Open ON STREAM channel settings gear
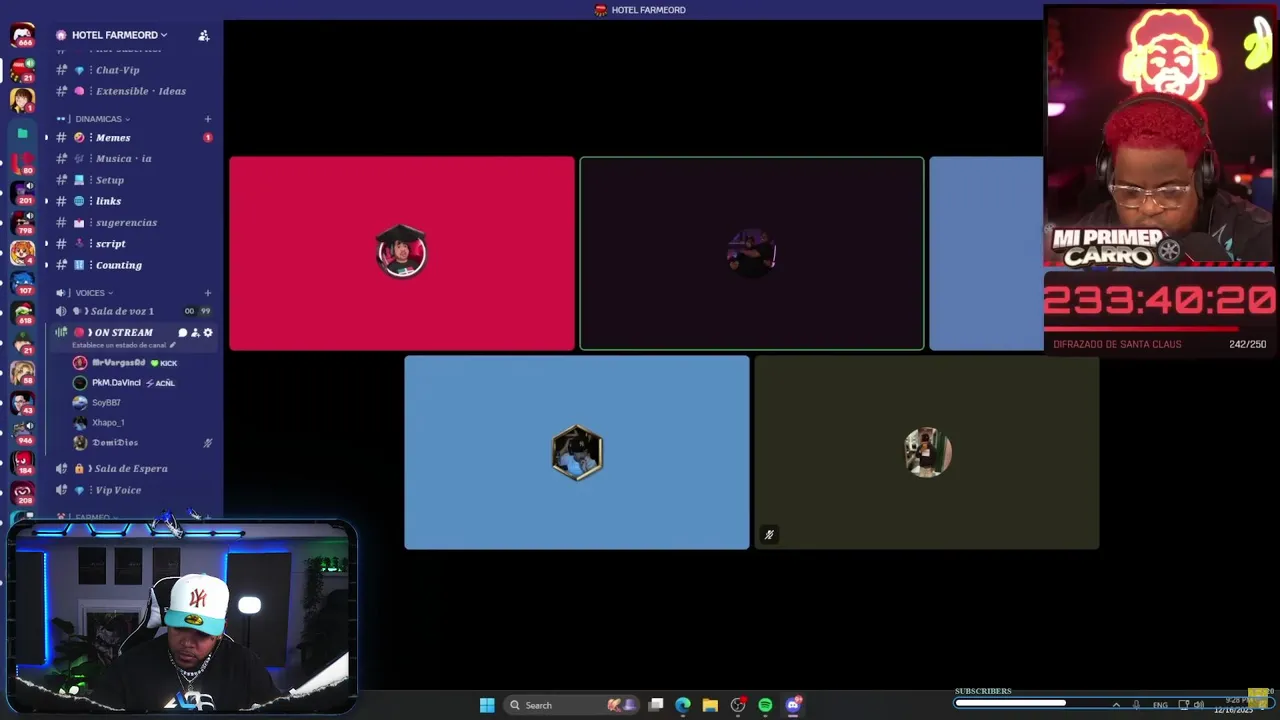 (208, 333)
